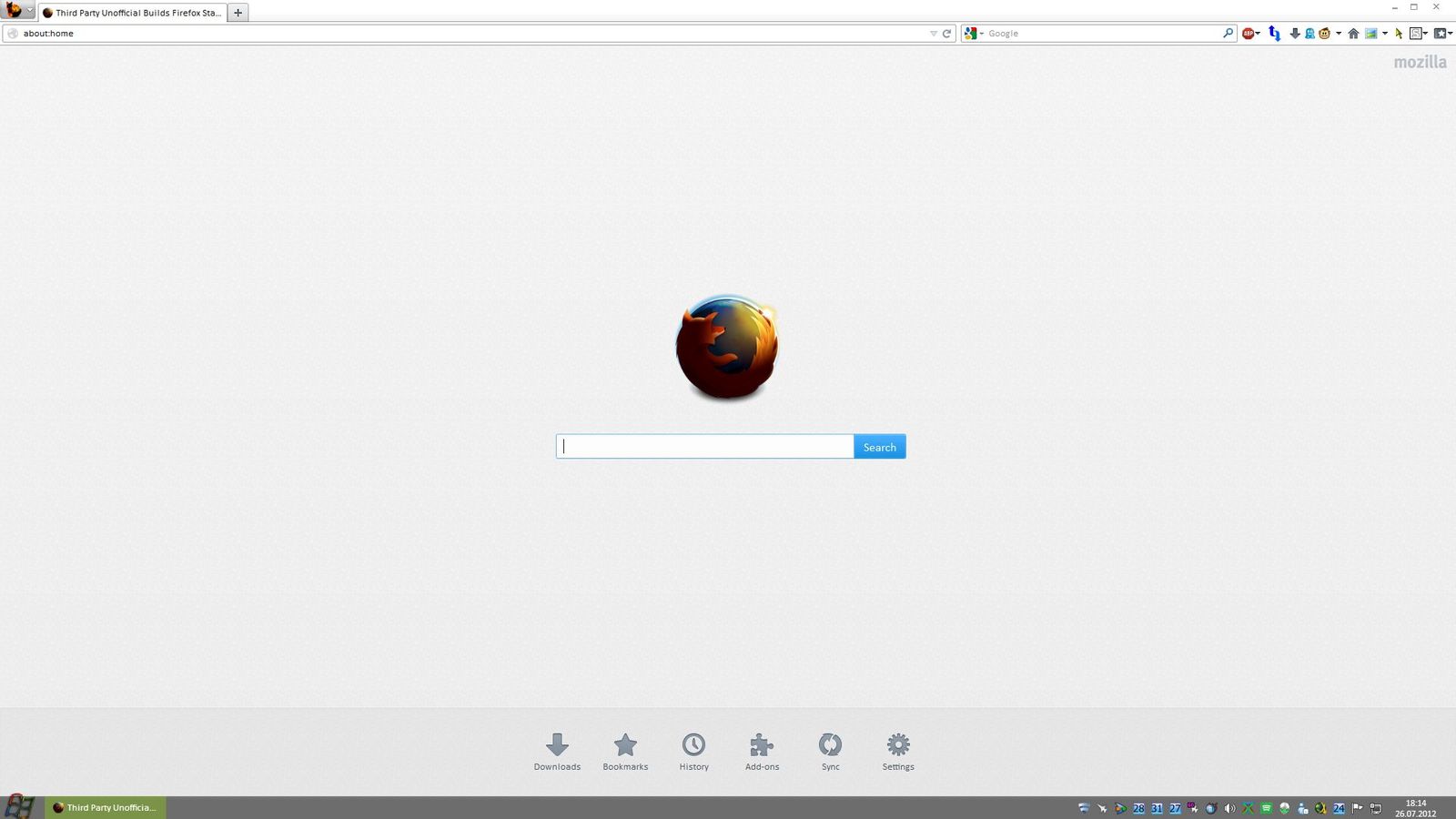Click the user with lock tray icon

pyautogui.click(x=1302, y=808)
